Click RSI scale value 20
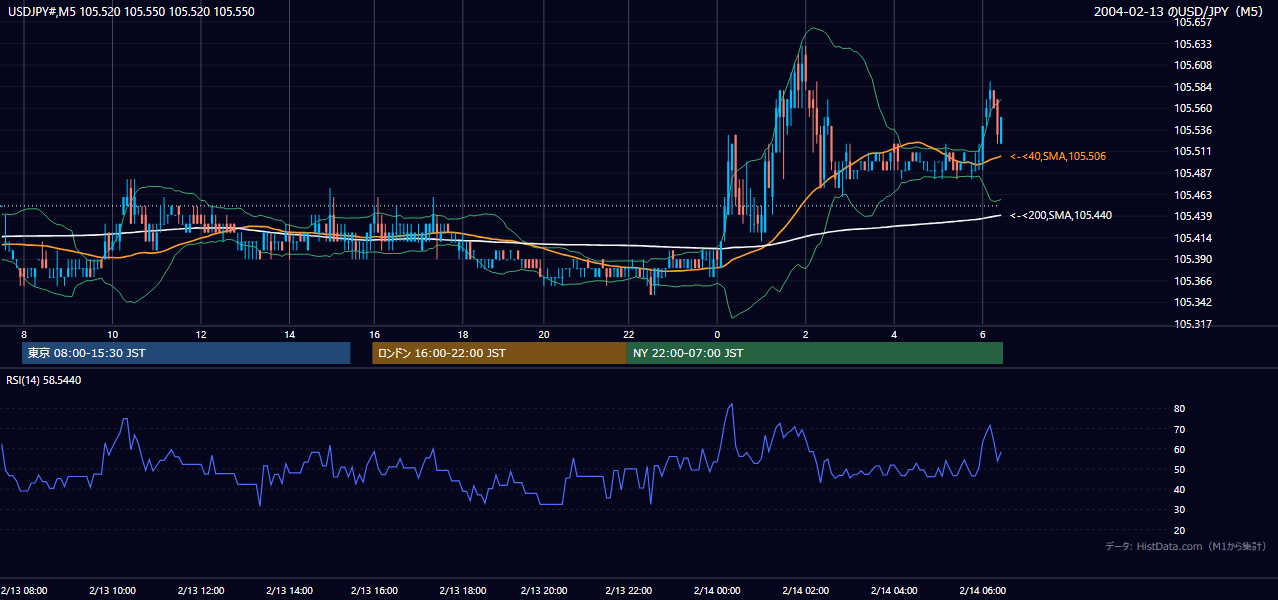 [1180, 530]
